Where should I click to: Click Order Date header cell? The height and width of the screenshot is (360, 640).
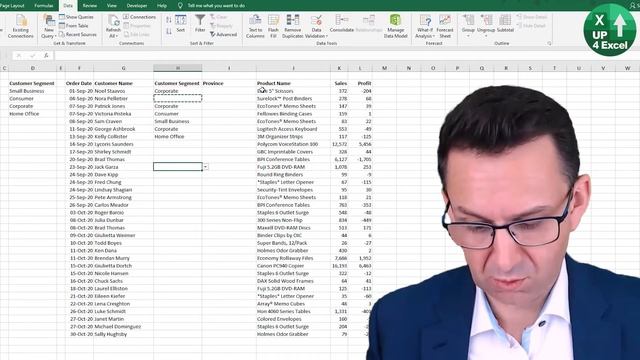79,83
